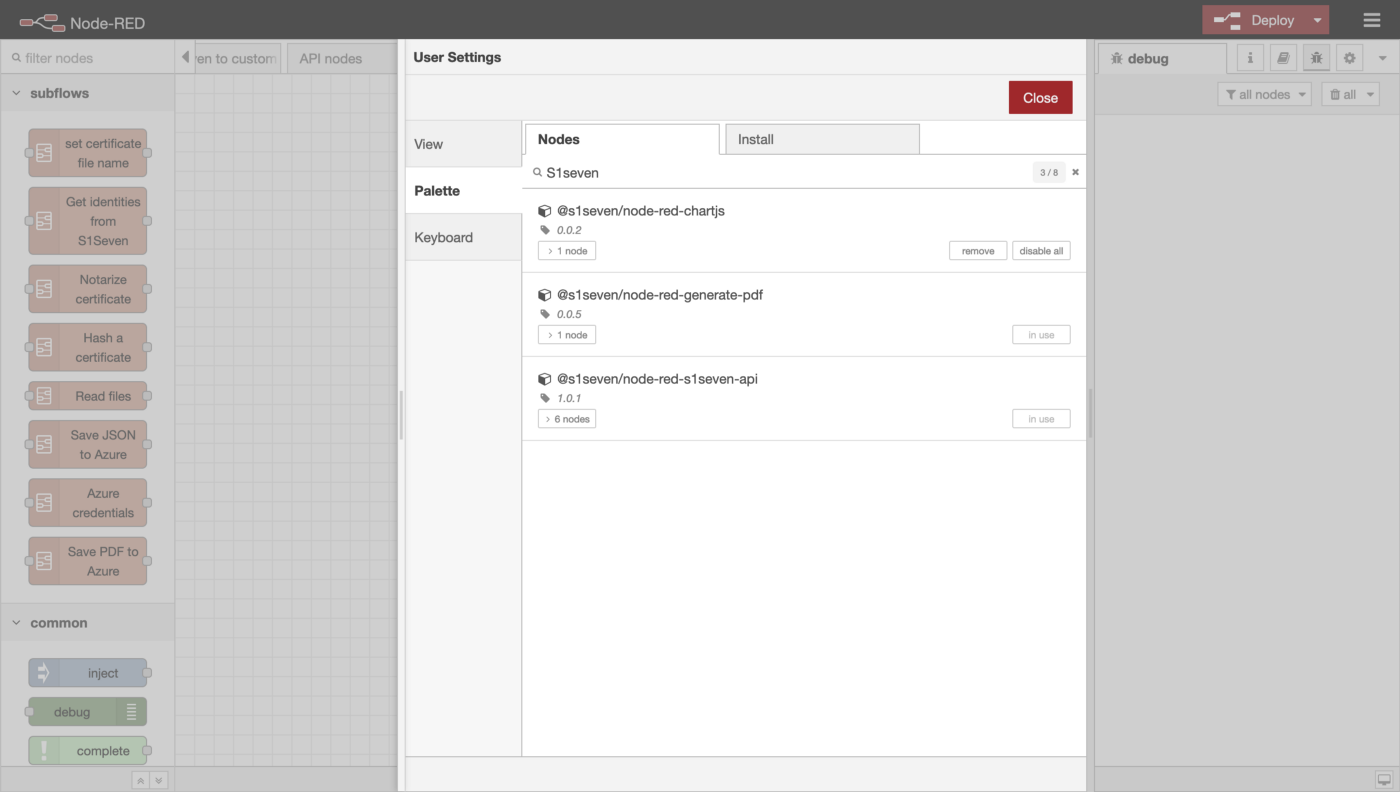Open the info sidebar tab icon
The width and height of the screenshot is (1400, 792).
[x=1250, y=58]
